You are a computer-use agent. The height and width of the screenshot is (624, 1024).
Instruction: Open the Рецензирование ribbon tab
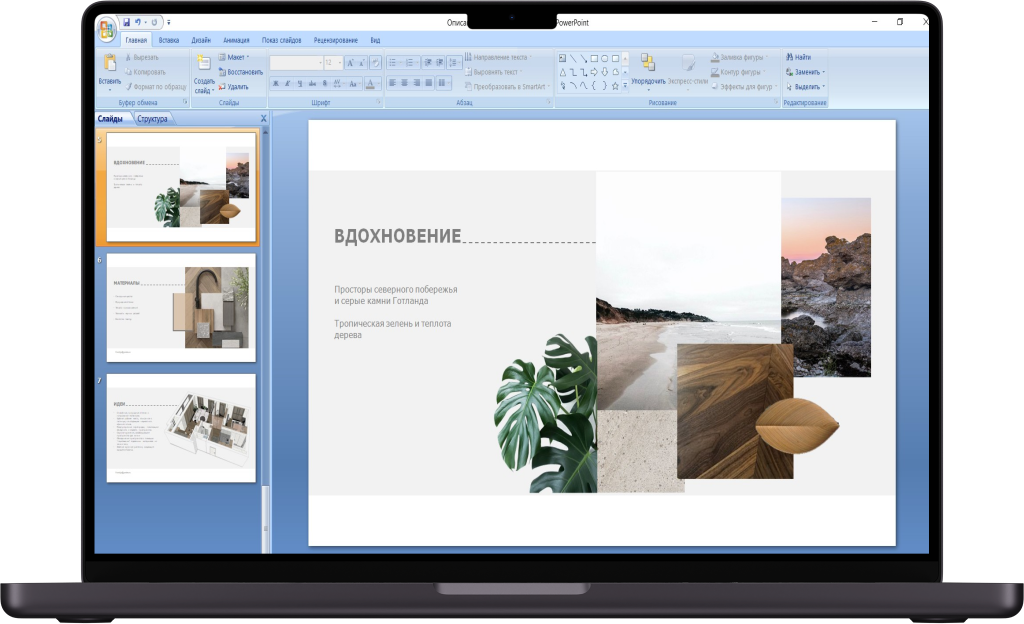coord(336,40)
